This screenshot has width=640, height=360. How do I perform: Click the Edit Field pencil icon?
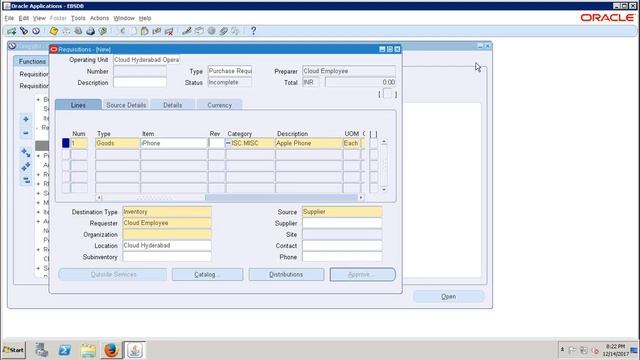point(187,31)
